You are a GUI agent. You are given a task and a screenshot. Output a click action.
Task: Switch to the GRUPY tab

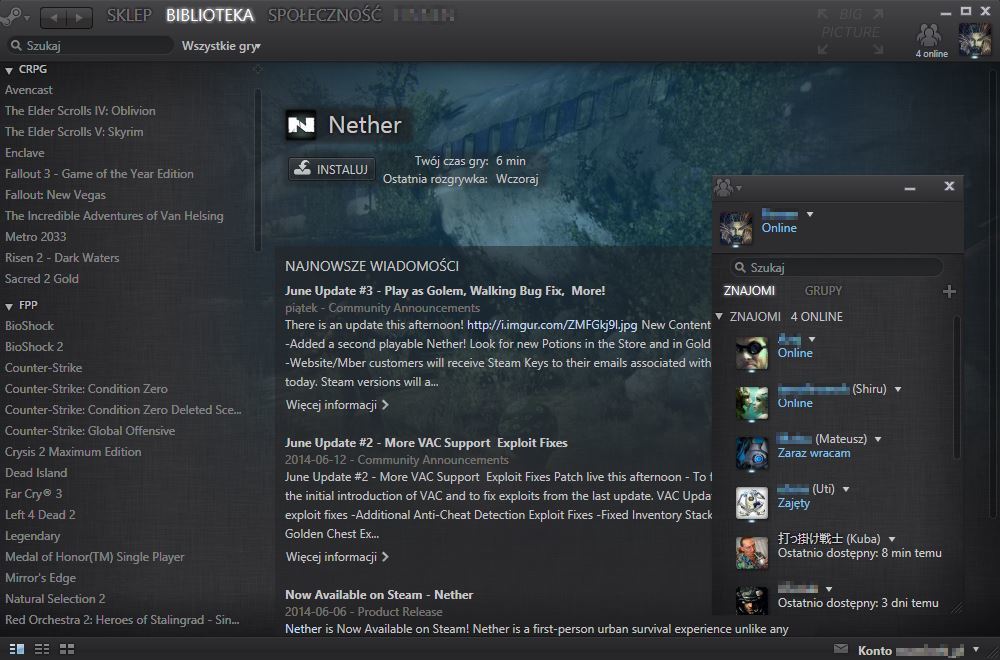(x=823, y=291)
